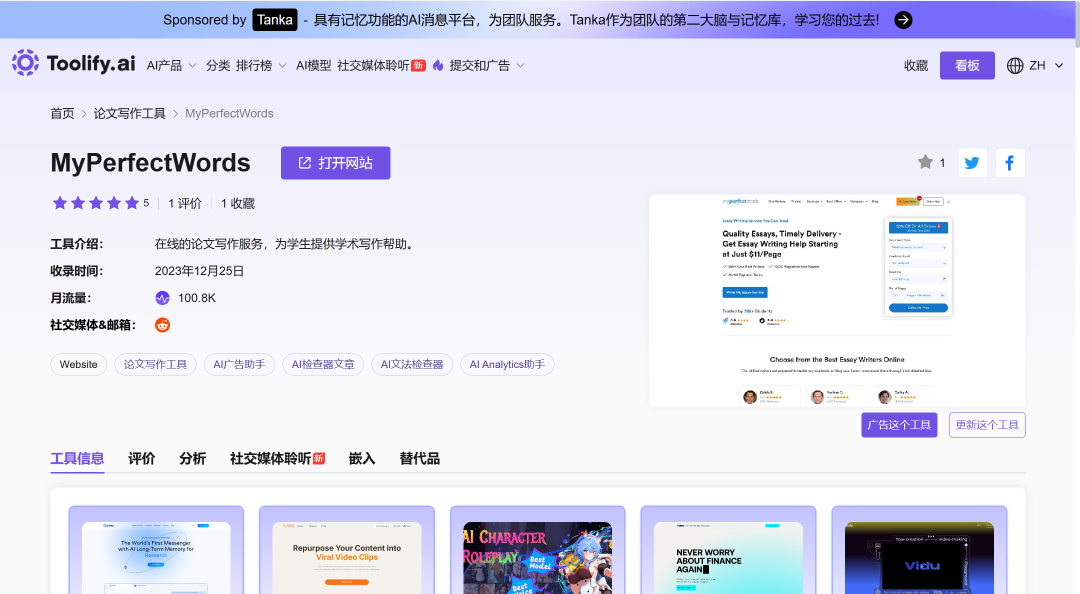Screen dimensions: 1080x594
Task: Select the AI Analytics助手 tag
Action: pos(507,365)
